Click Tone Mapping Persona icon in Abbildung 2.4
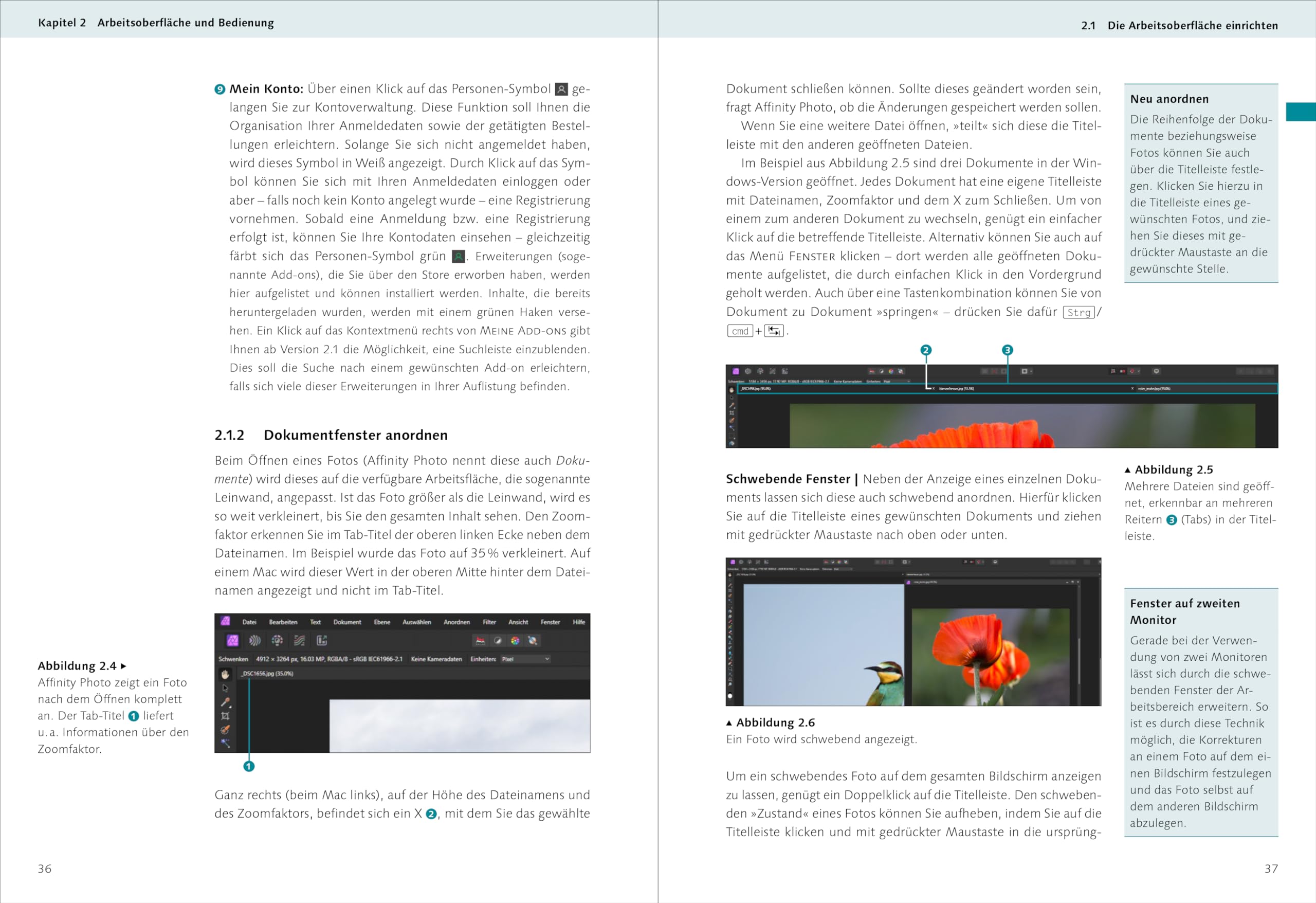The height and width of the screenshot is (903, 1316). (x=300, y=641)
